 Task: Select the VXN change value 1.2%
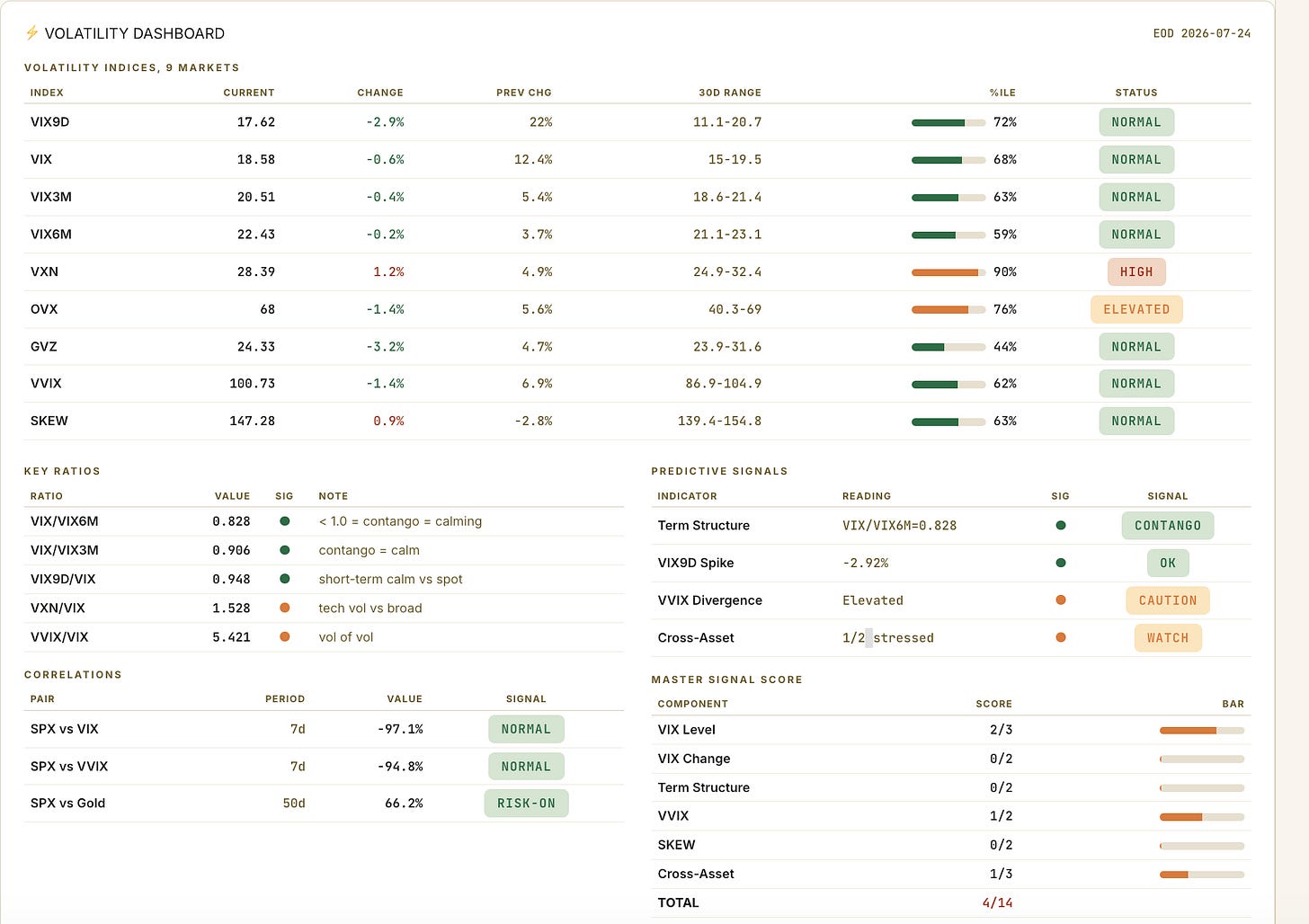[388, 271]
